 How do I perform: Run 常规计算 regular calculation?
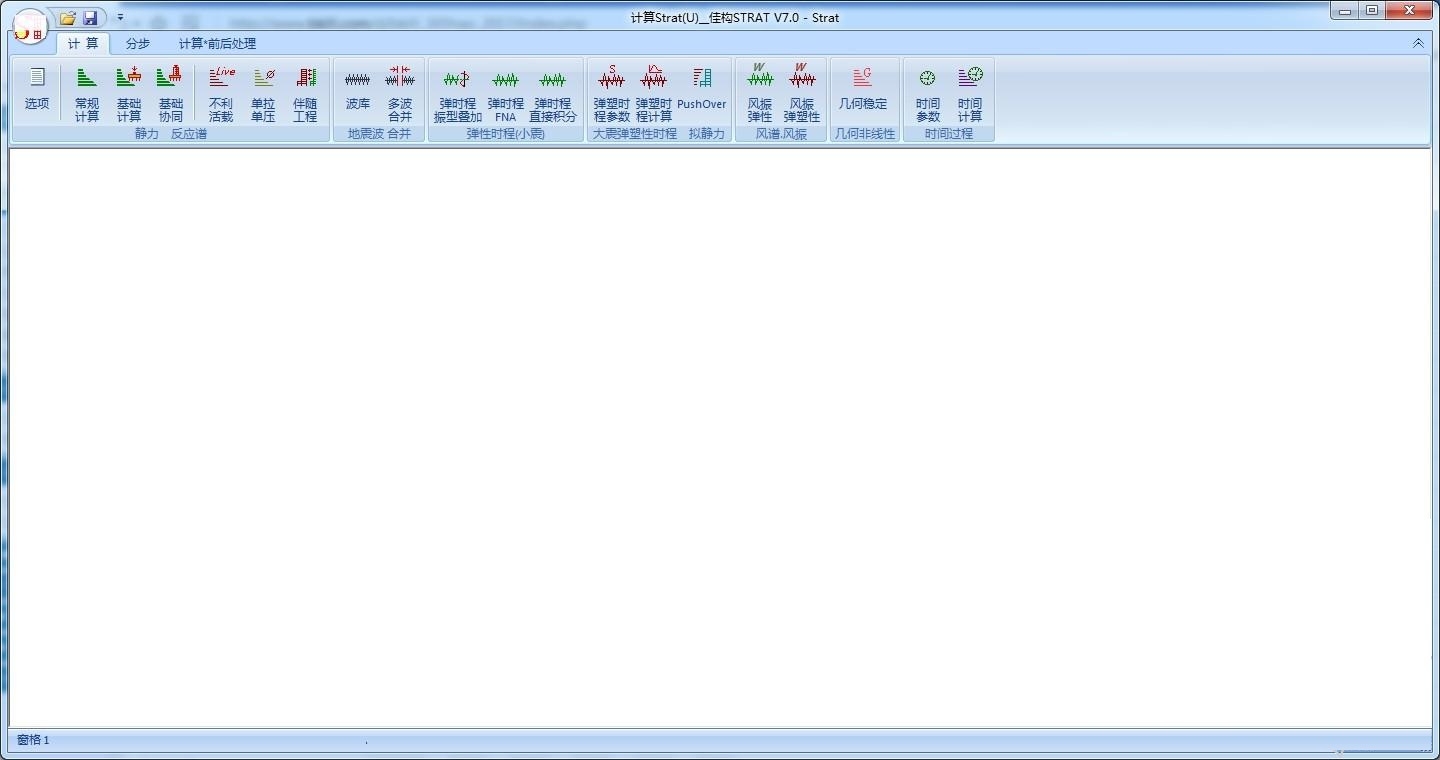click(x=87, y=92)
